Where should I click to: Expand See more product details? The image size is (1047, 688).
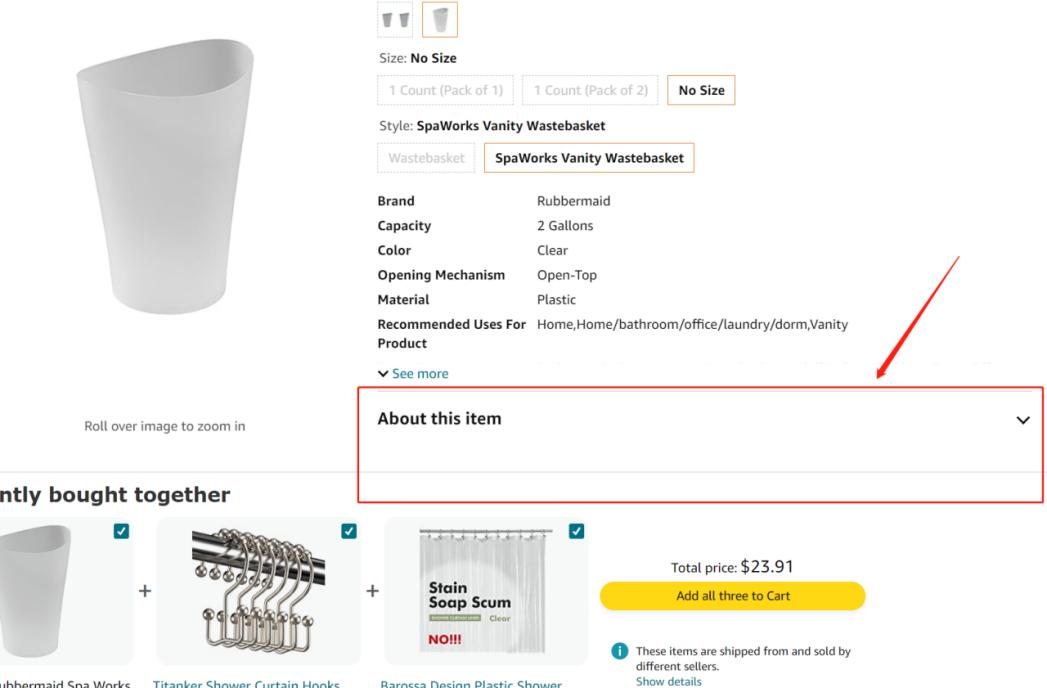[413, 374]
